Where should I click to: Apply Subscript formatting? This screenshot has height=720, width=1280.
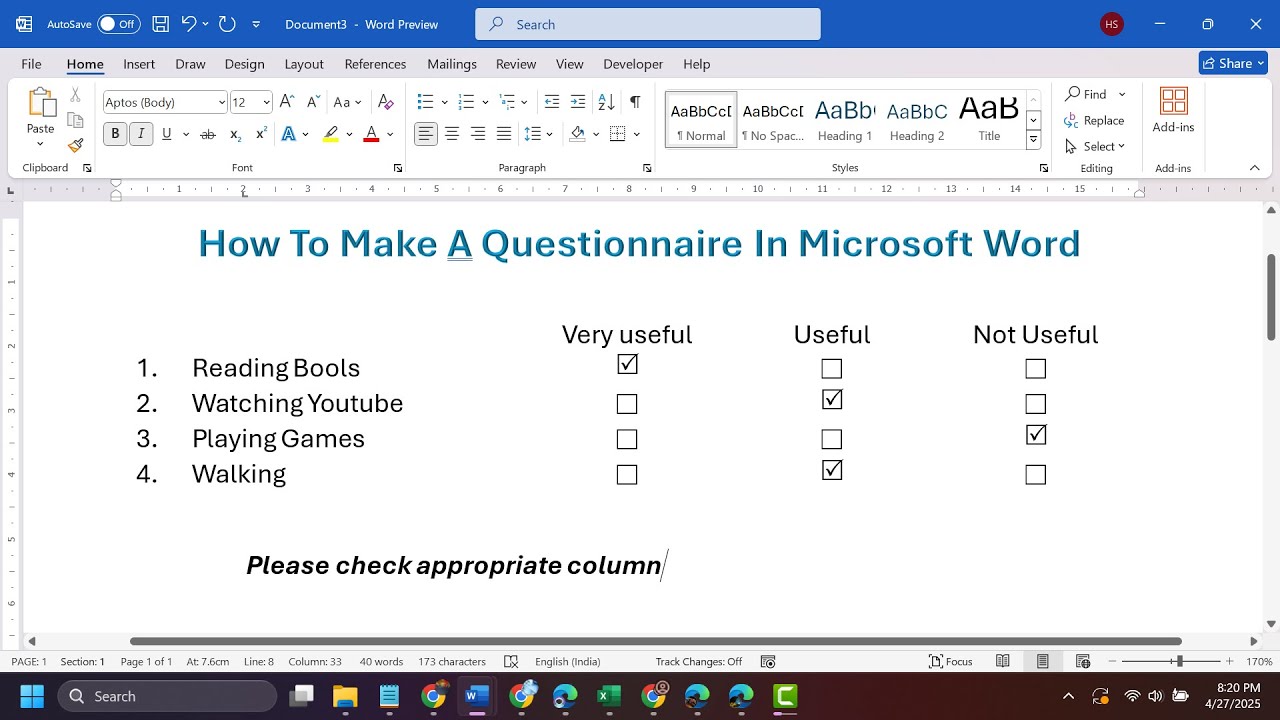pos(235,134)
